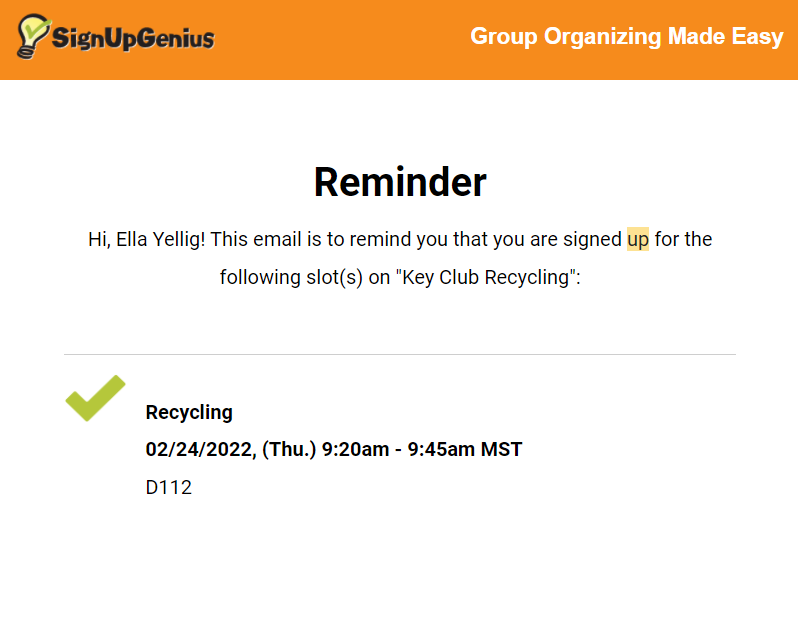Click the word "following" in the message

pyautogui.click(x=256, y=278)
